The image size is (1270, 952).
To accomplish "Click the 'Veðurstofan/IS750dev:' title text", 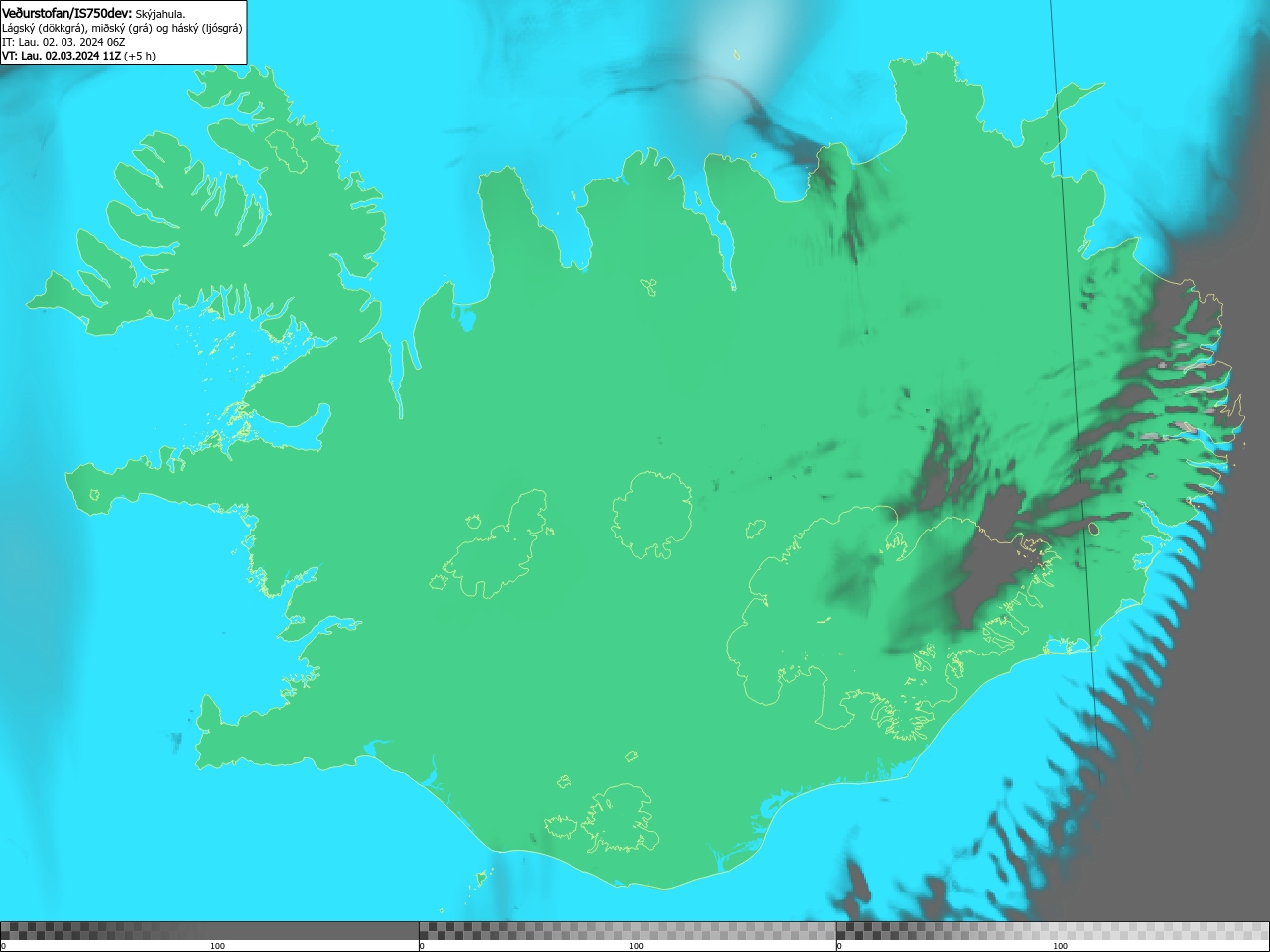I will coord(66,13).
